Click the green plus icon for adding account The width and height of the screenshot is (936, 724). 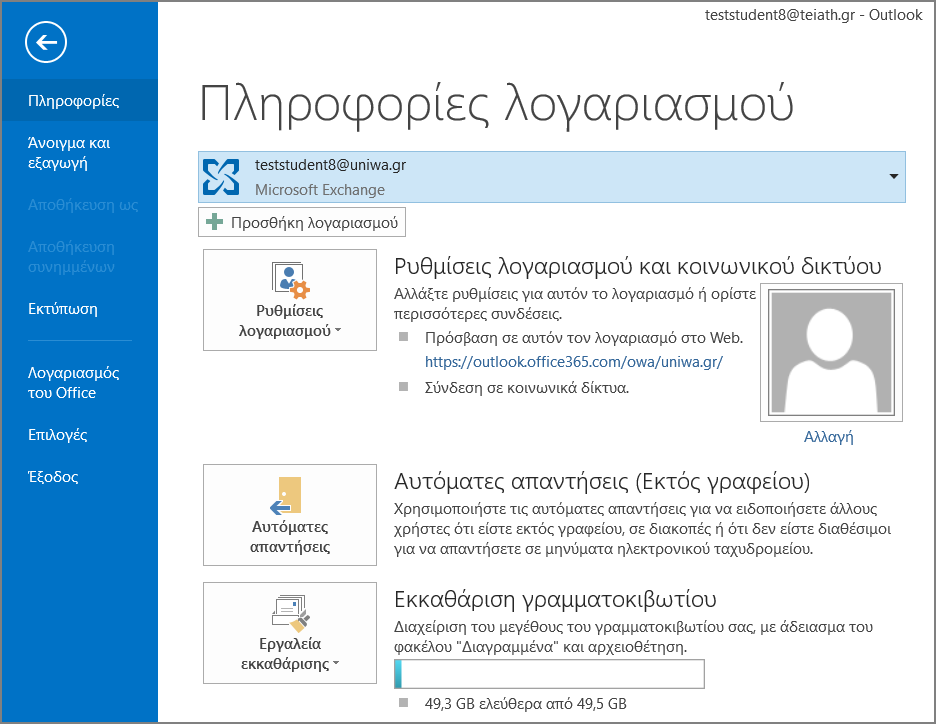pos(214,222)
